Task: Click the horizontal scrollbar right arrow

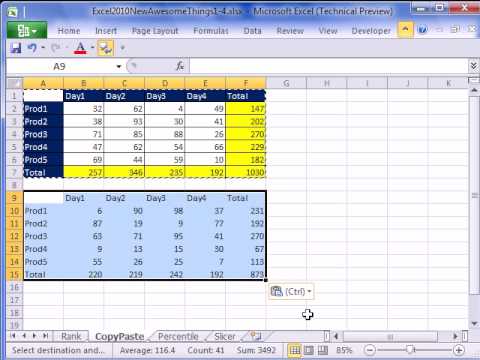Action: (455, 336)
